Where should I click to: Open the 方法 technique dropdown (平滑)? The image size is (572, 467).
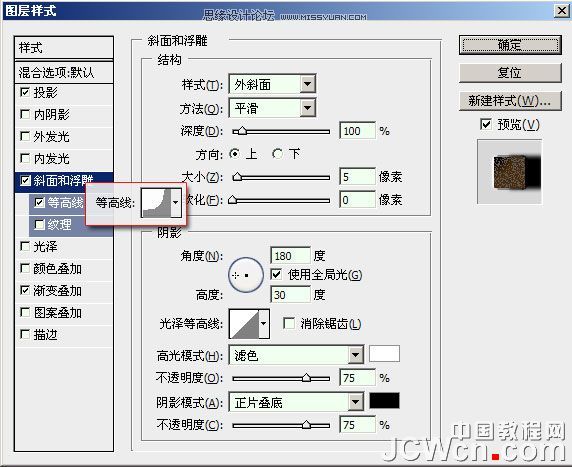(x=272, y=108)
